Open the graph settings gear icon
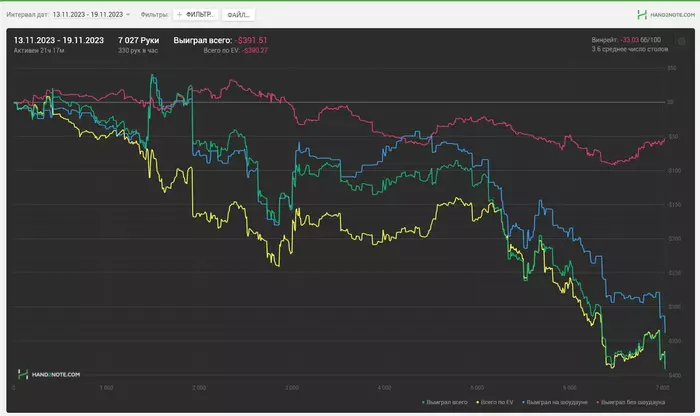Image resolution: width=700 pixels, height=416 pixels. [x=681, y=42]
